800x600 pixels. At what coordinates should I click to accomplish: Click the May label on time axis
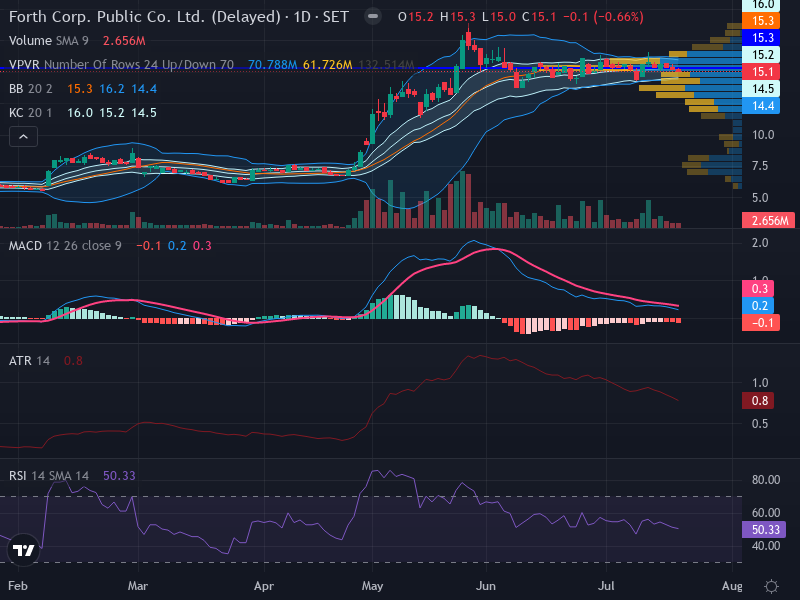point(372,586)
